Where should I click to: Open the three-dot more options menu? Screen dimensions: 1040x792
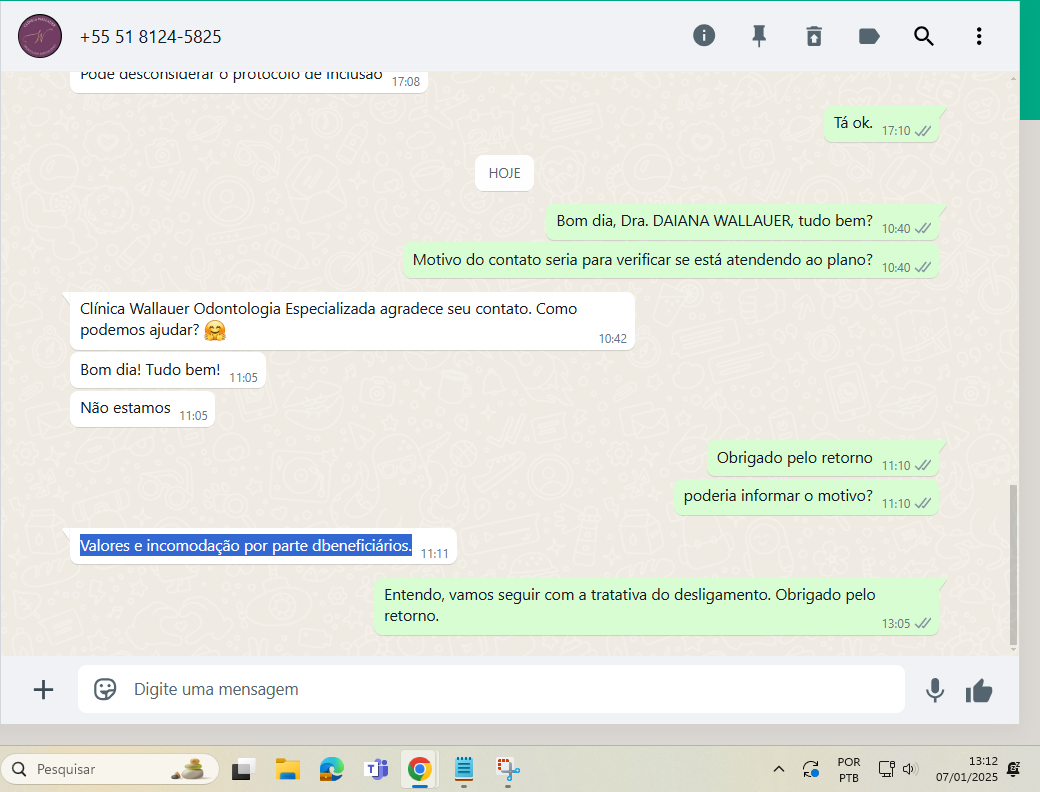[978, 36]
